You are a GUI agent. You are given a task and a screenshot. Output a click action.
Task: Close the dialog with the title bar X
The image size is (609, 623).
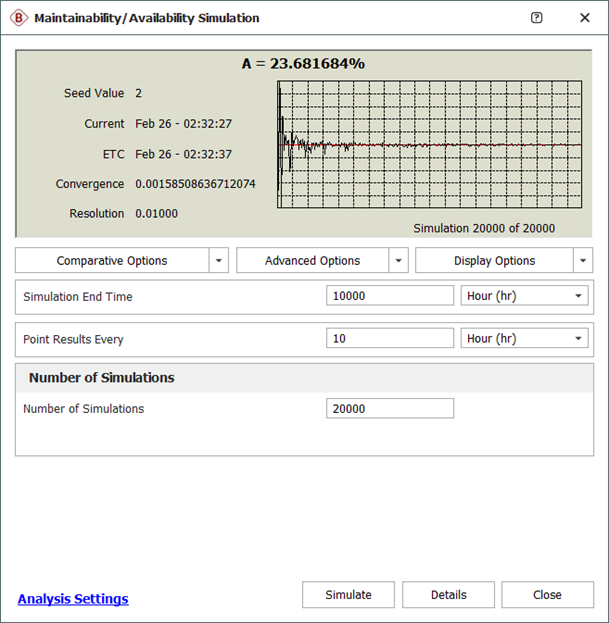pos(585,18)
